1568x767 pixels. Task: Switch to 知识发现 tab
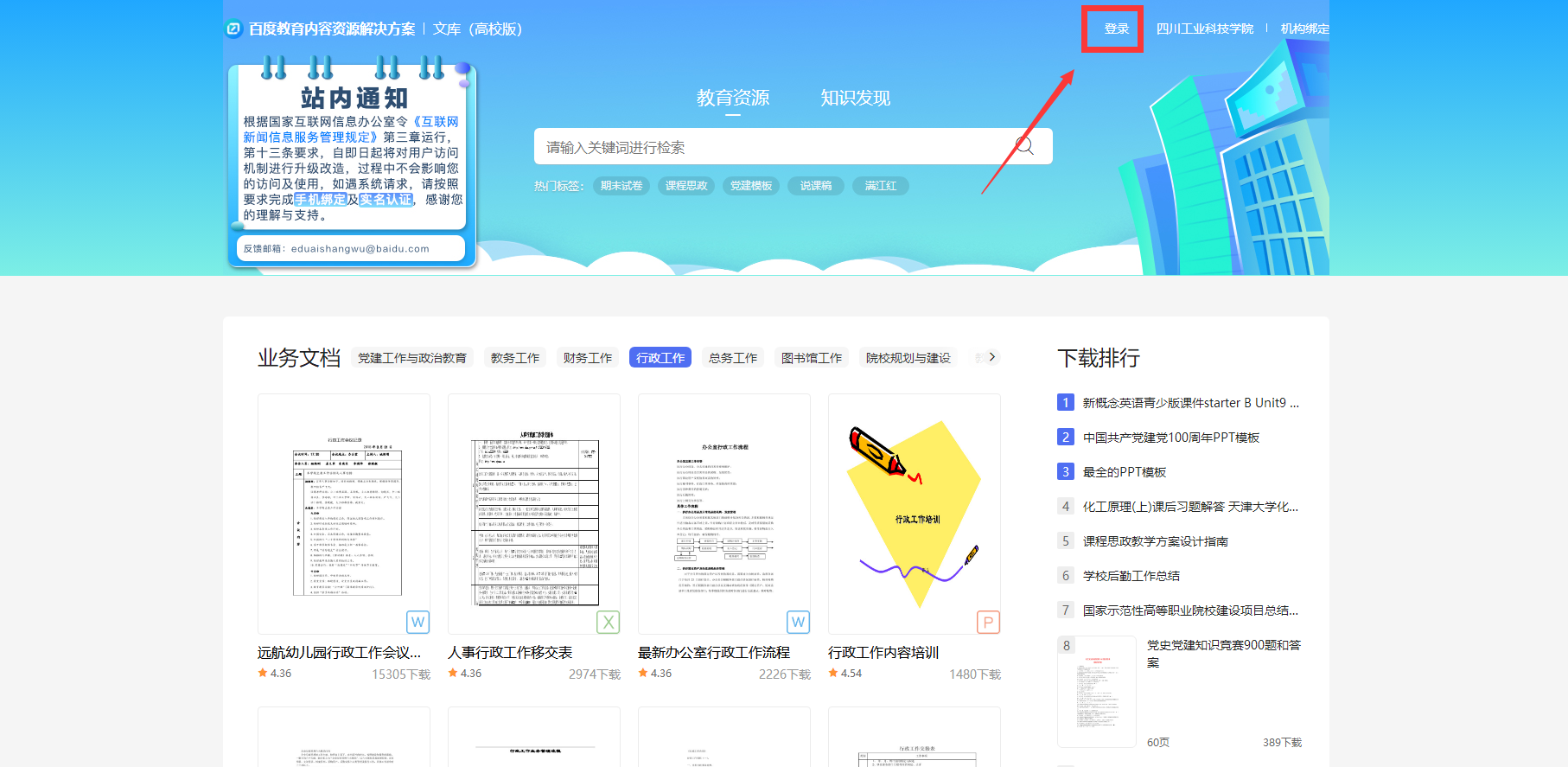[855, 98]
